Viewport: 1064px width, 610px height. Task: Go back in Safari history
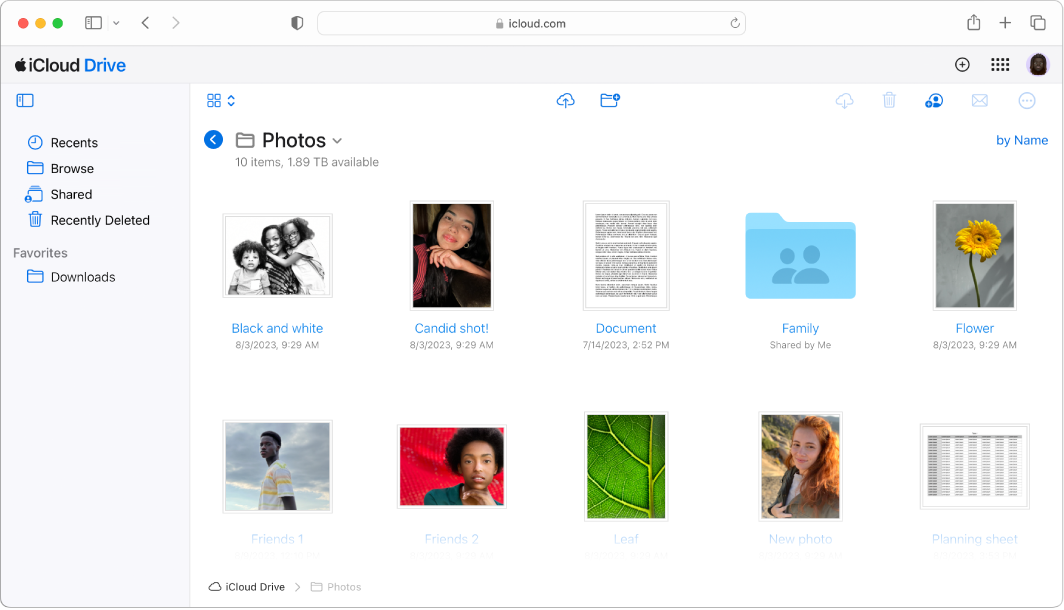pyautogui.click(x=145, y=23)
